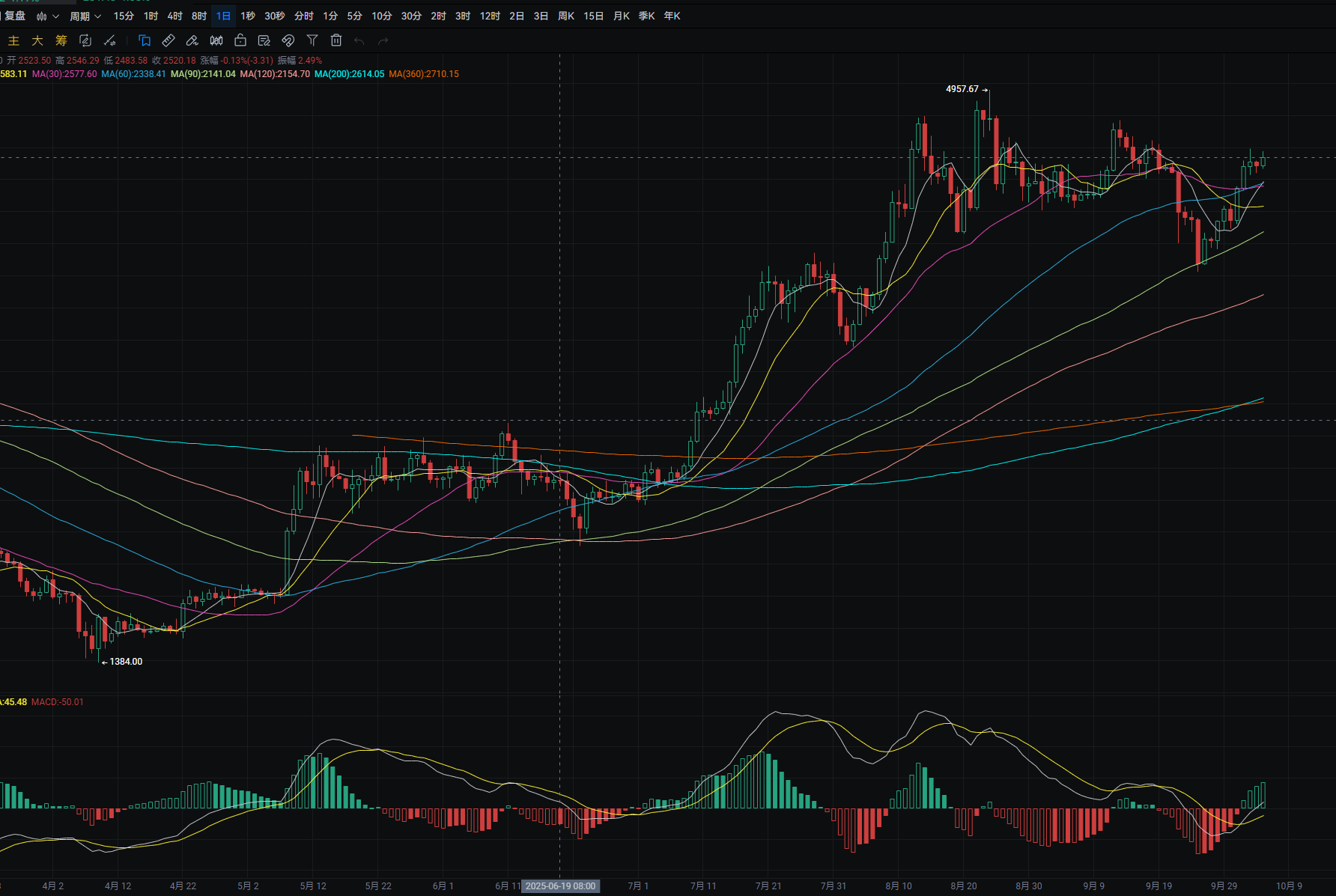Select the ruler measurement tool

tap(168, 40)
